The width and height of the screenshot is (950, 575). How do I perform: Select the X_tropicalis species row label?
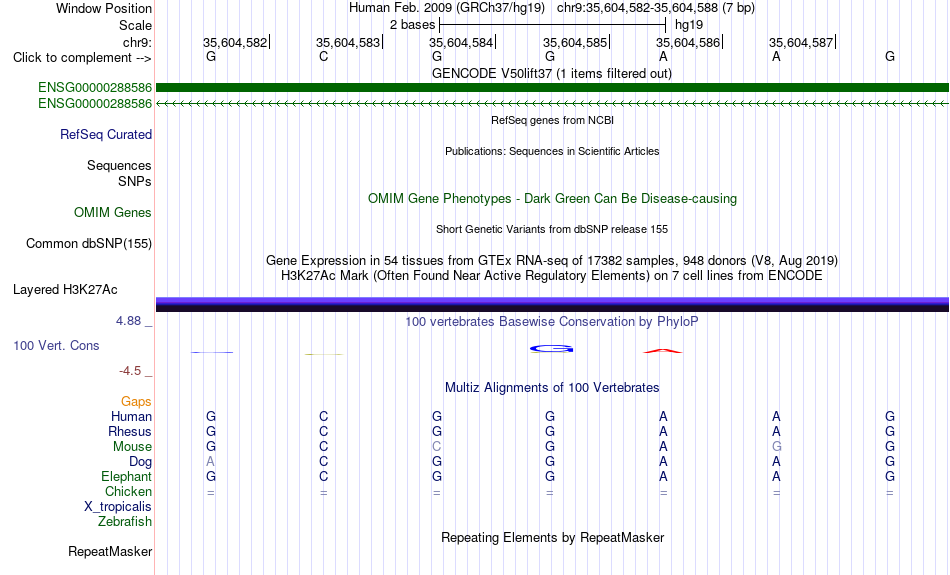click(x=118, y=507)
